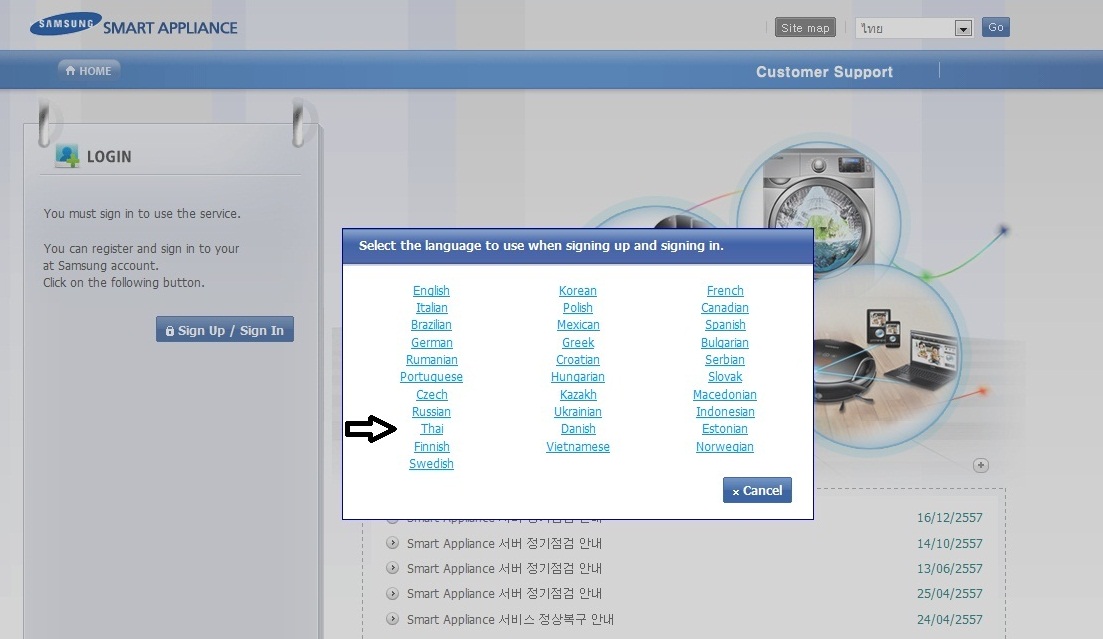Select the Slovak language link

725,377
